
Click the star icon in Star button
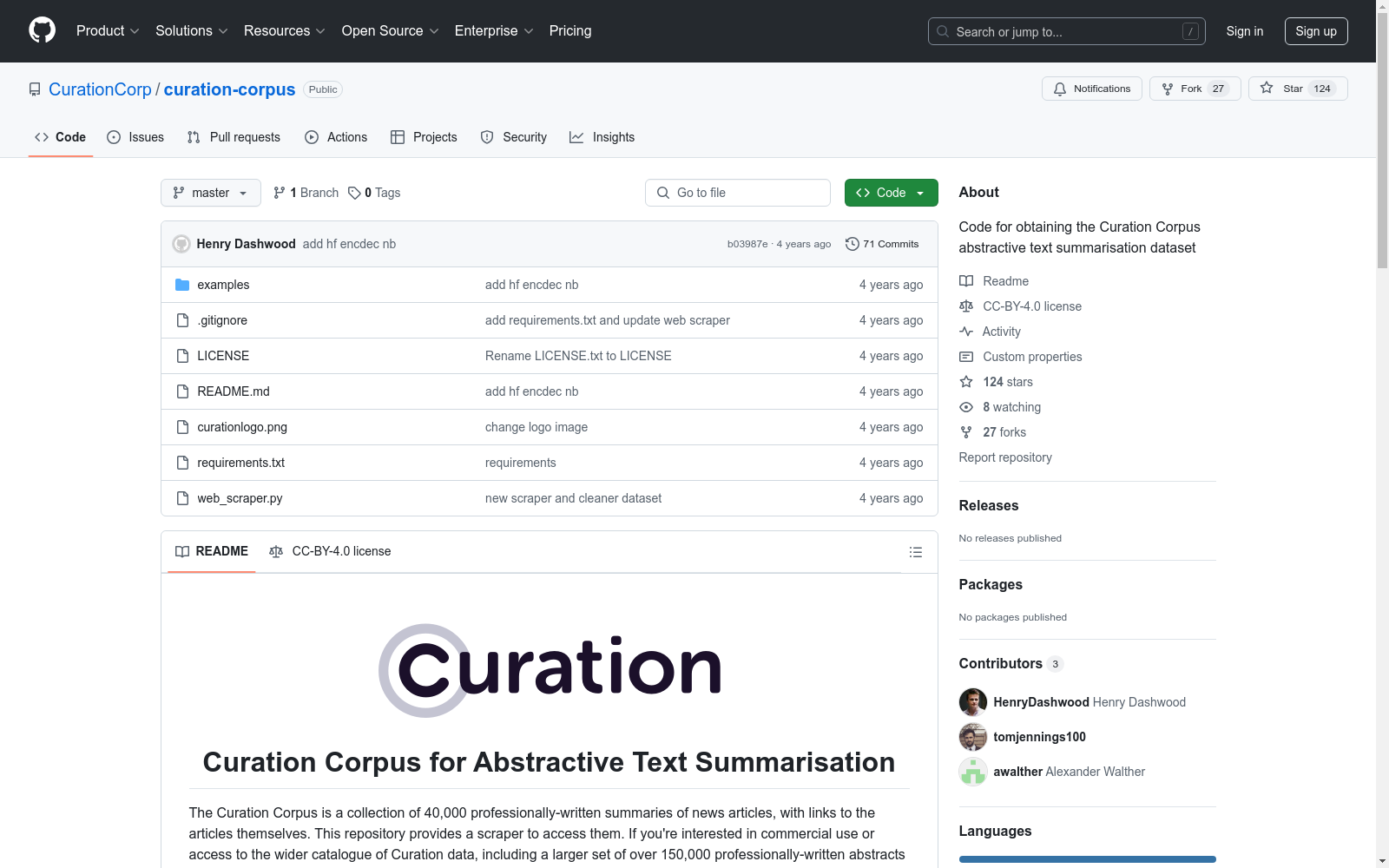click(x=1267, y=88)
